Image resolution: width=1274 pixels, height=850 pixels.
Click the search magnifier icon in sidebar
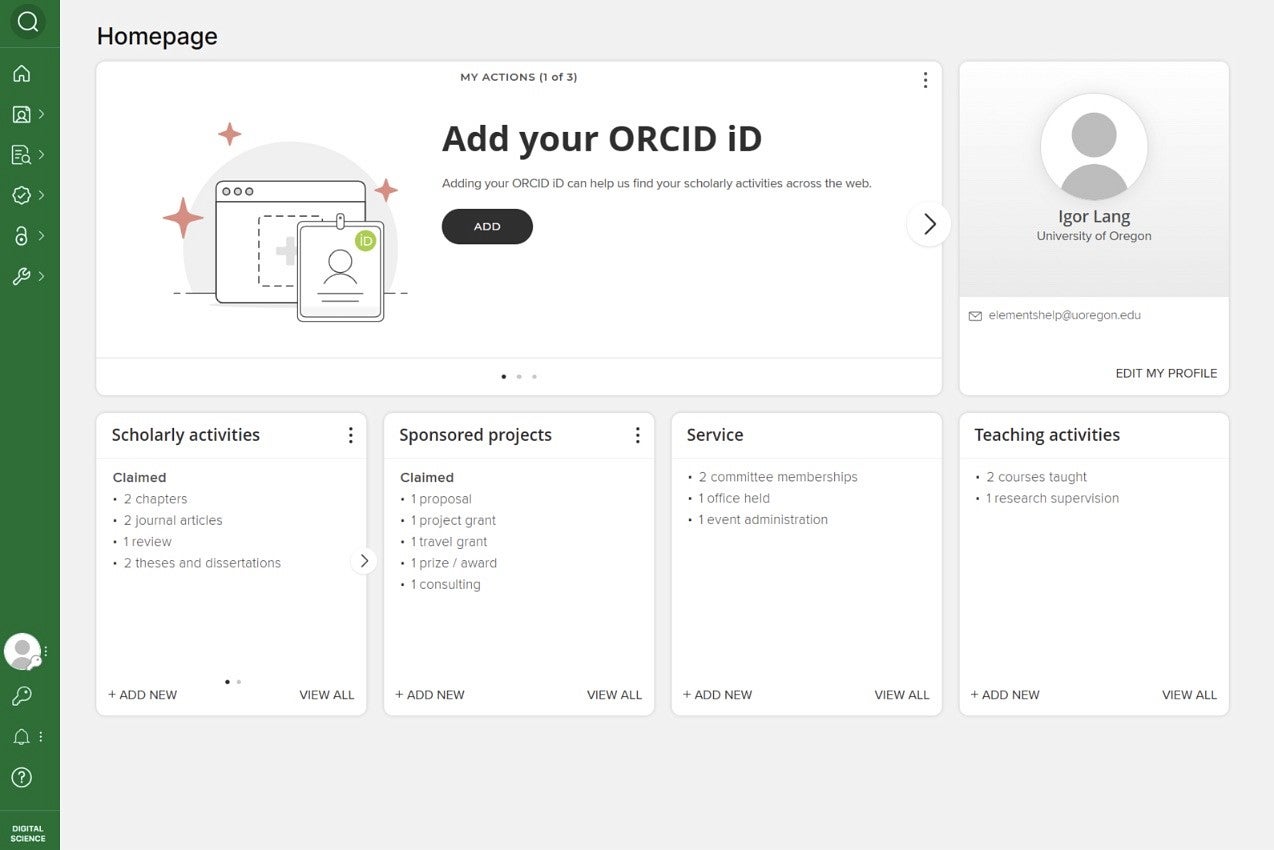tap(28, 22)
